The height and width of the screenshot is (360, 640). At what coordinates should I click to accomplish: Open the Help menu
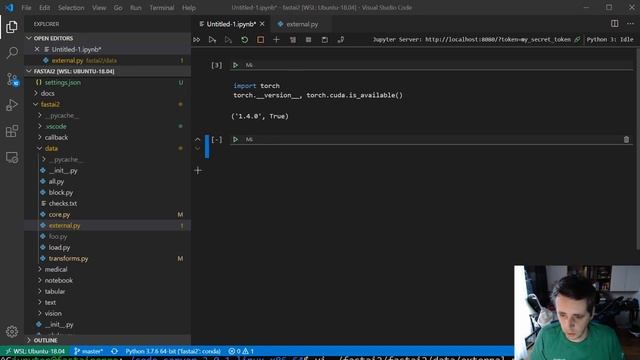(189, 7)
